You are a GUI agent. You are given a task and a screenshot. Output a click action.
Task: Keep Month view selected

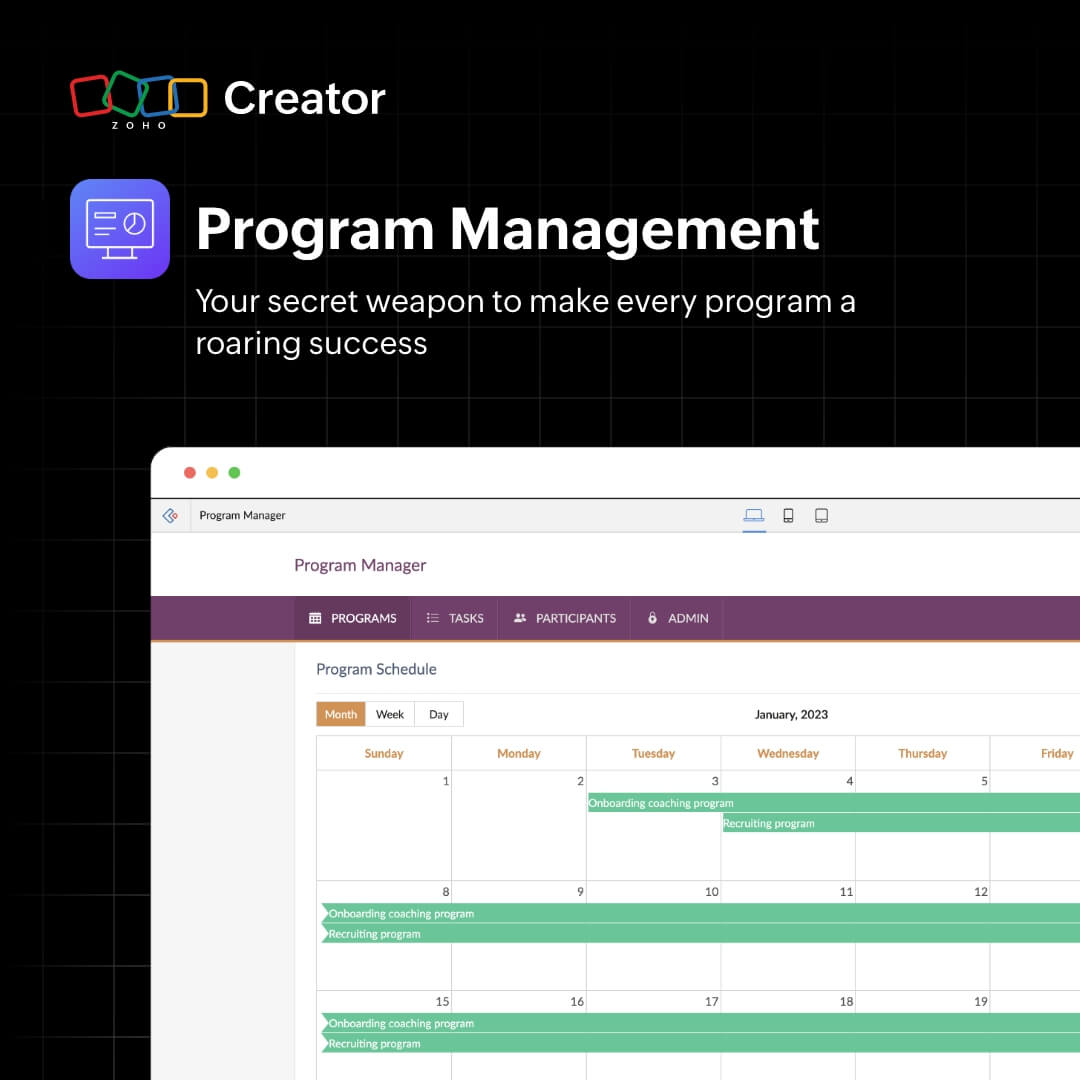(340, 714)
